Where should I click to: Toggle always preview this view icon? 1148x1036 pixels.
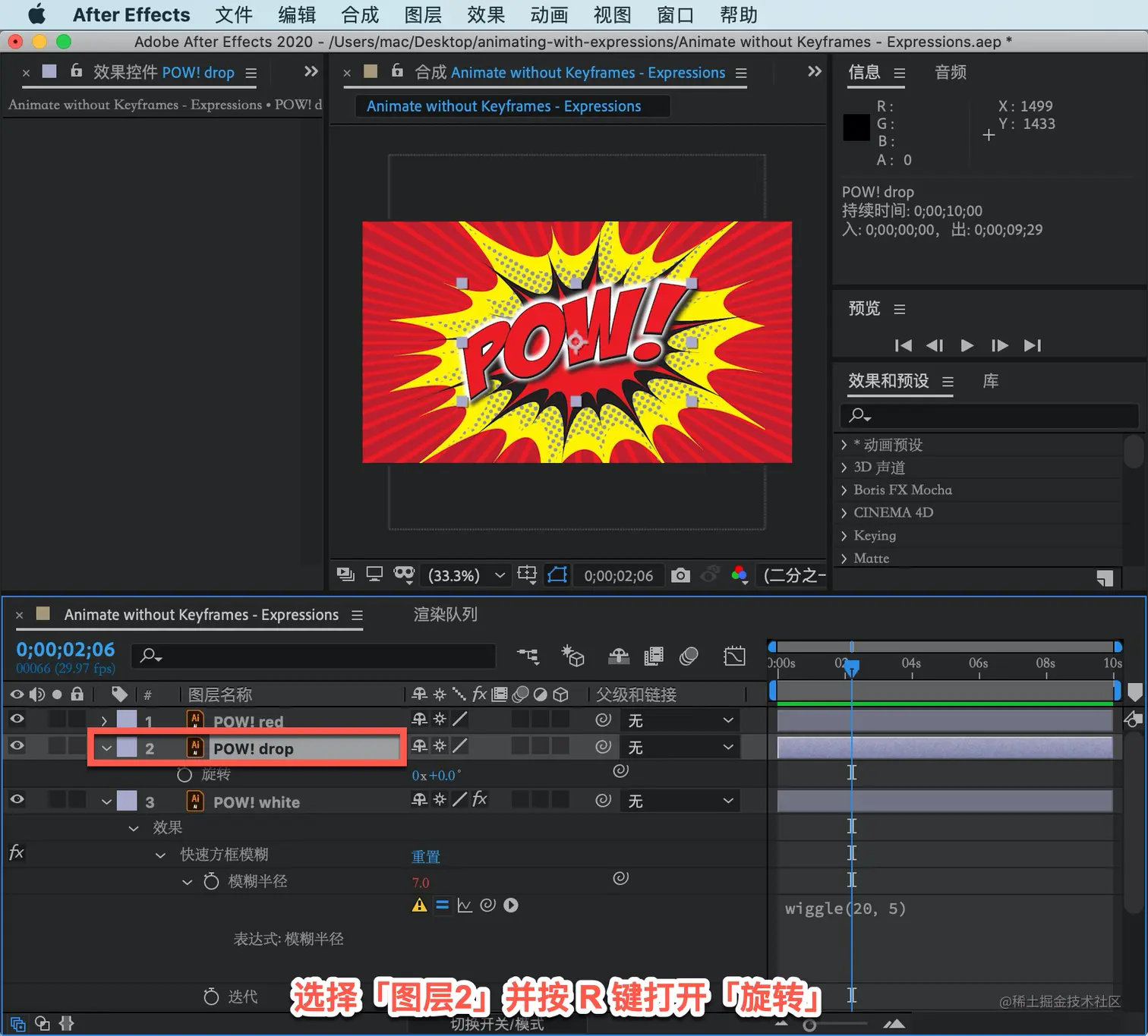click(345, 575)
